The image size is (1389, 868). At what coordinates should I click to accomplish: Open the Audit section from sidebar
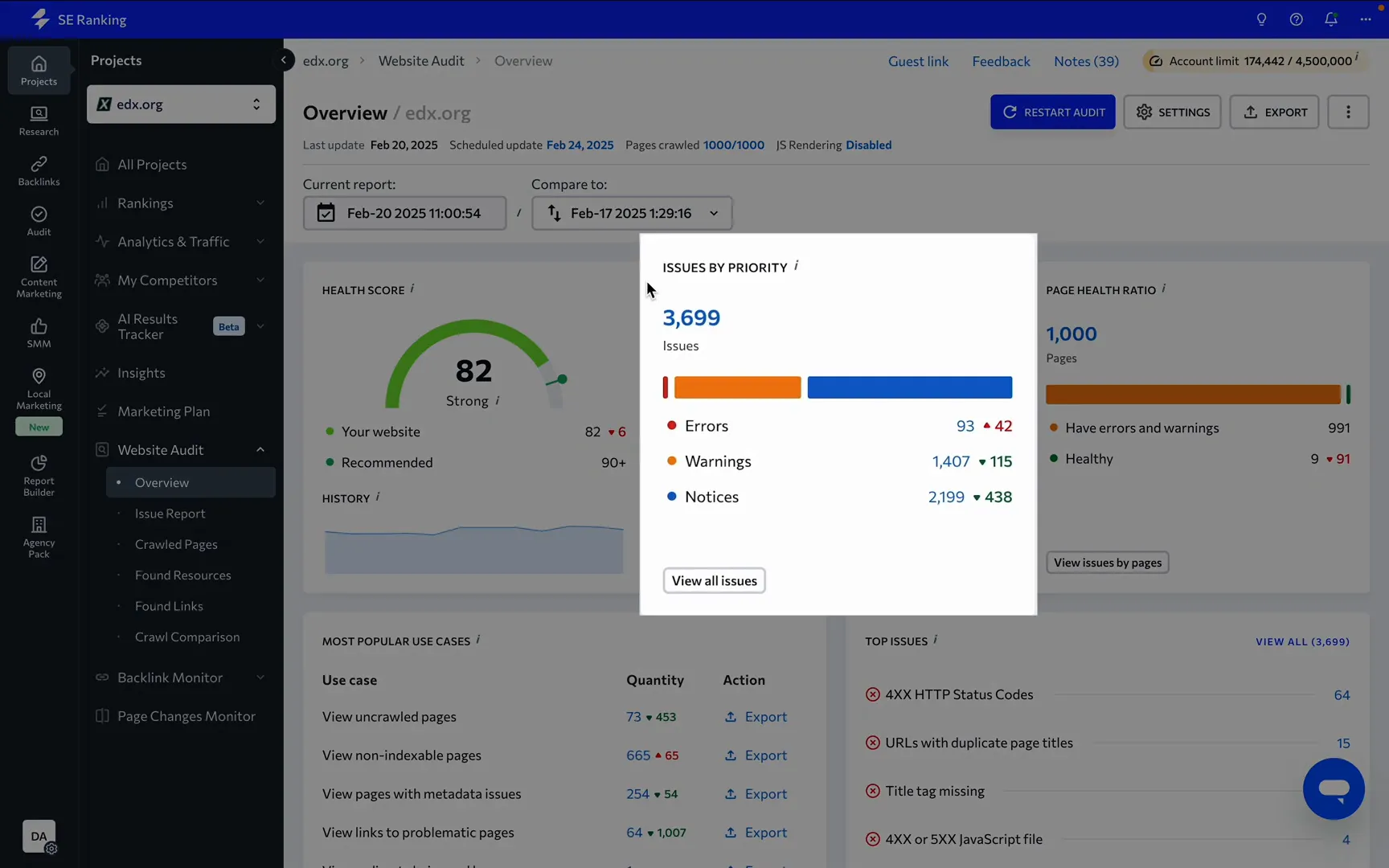[38, 220]
